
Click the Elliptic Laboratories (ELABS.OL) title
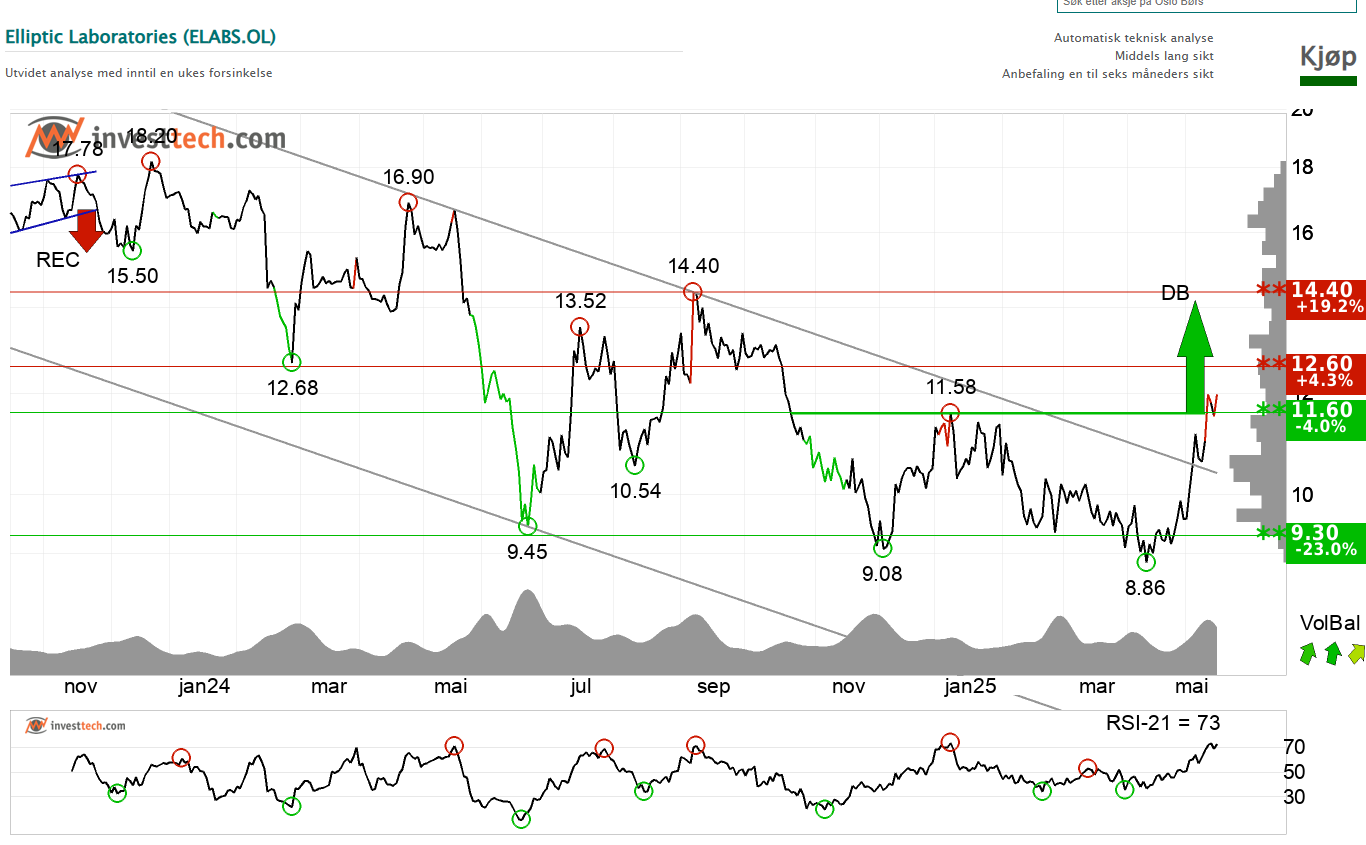[141, 37]
